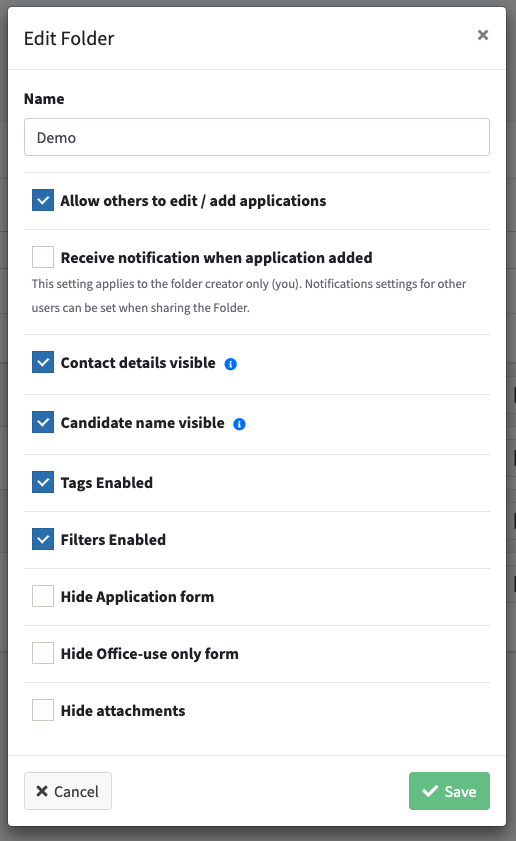Click the Filters Enabled label text
This screenshot has width=516, height=841.
[113, 540]
